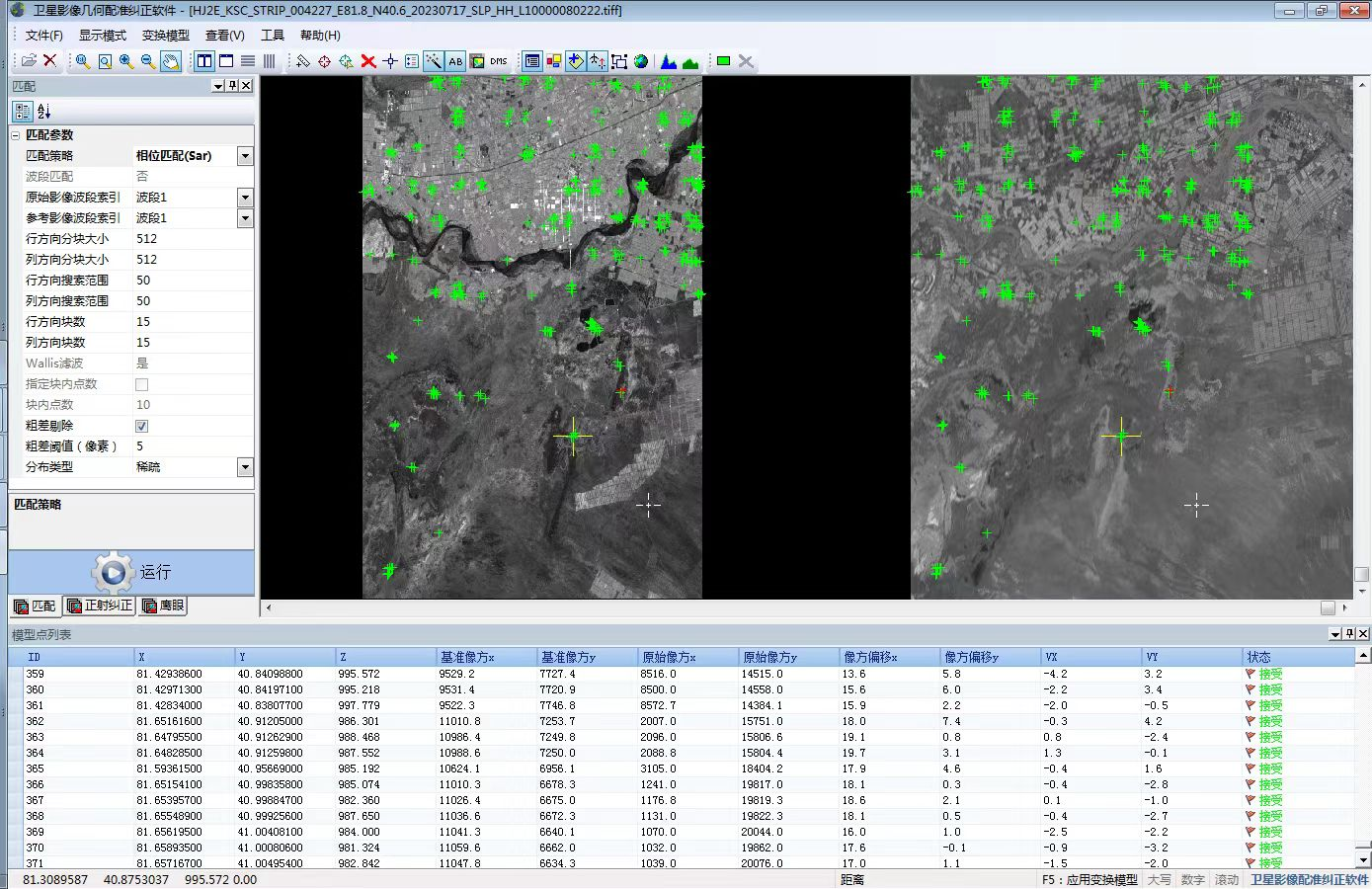Click the blue histogram icon

[669, 61]
